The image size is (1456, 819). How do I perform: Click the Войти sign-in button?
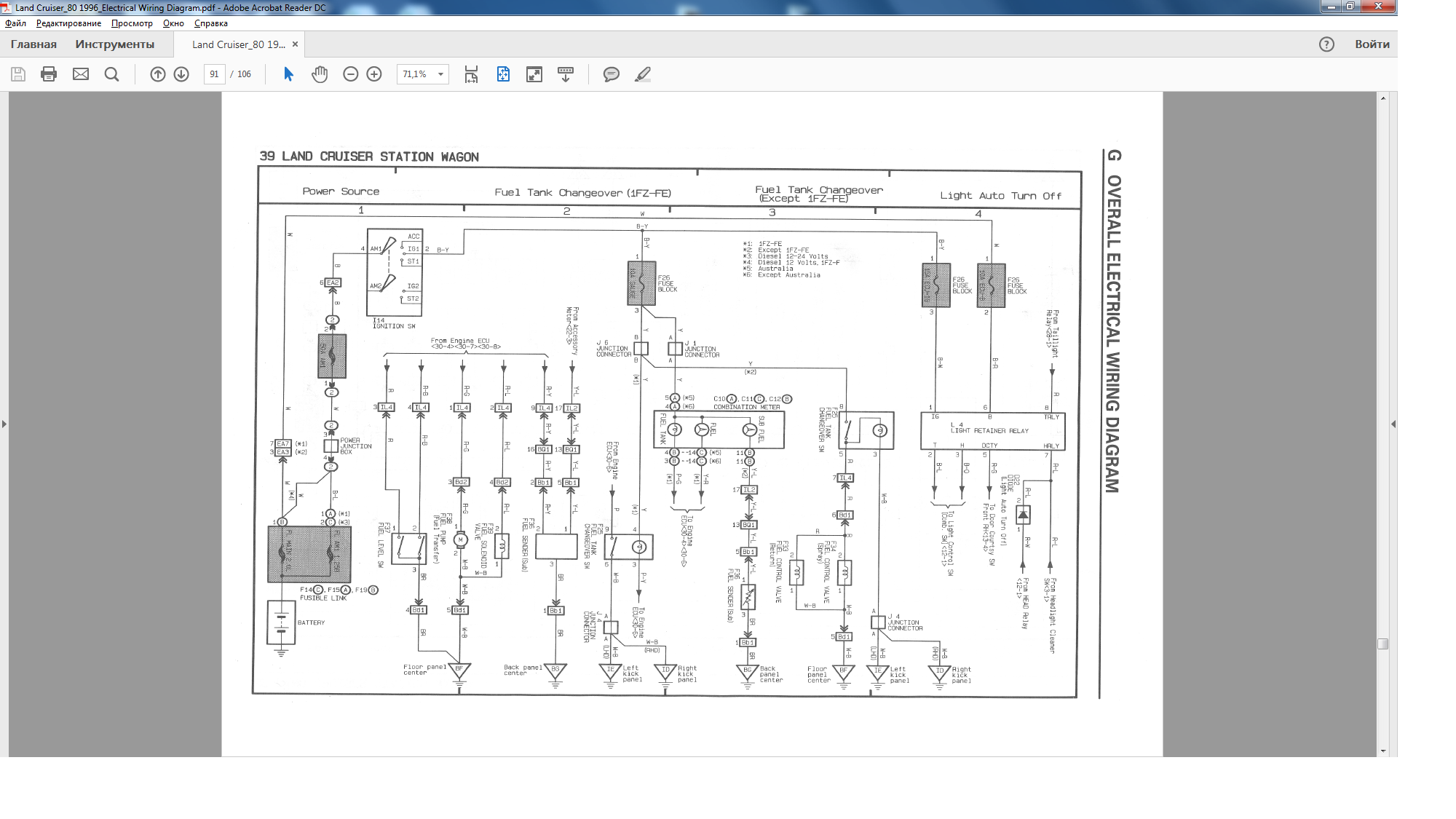tap(1372, 44)
